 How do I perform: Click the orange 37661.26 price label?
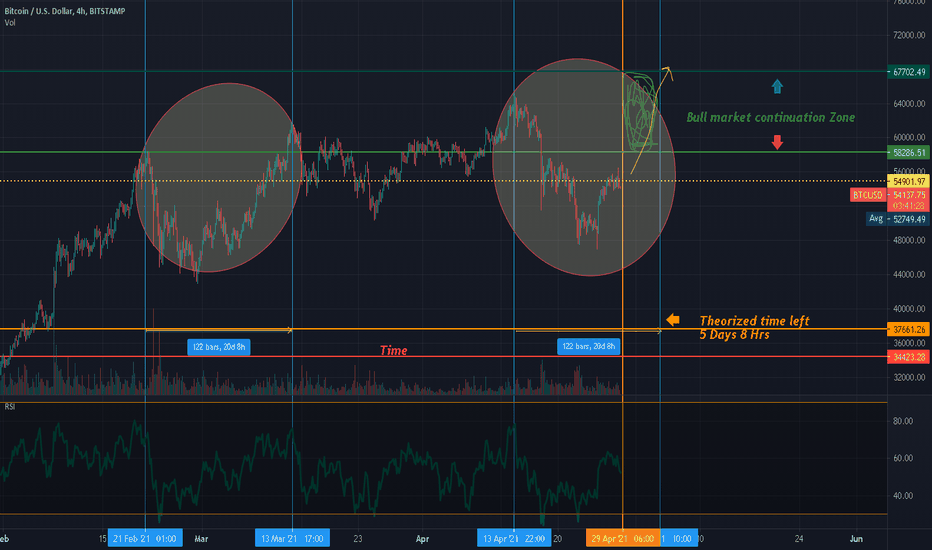[908, 329]
